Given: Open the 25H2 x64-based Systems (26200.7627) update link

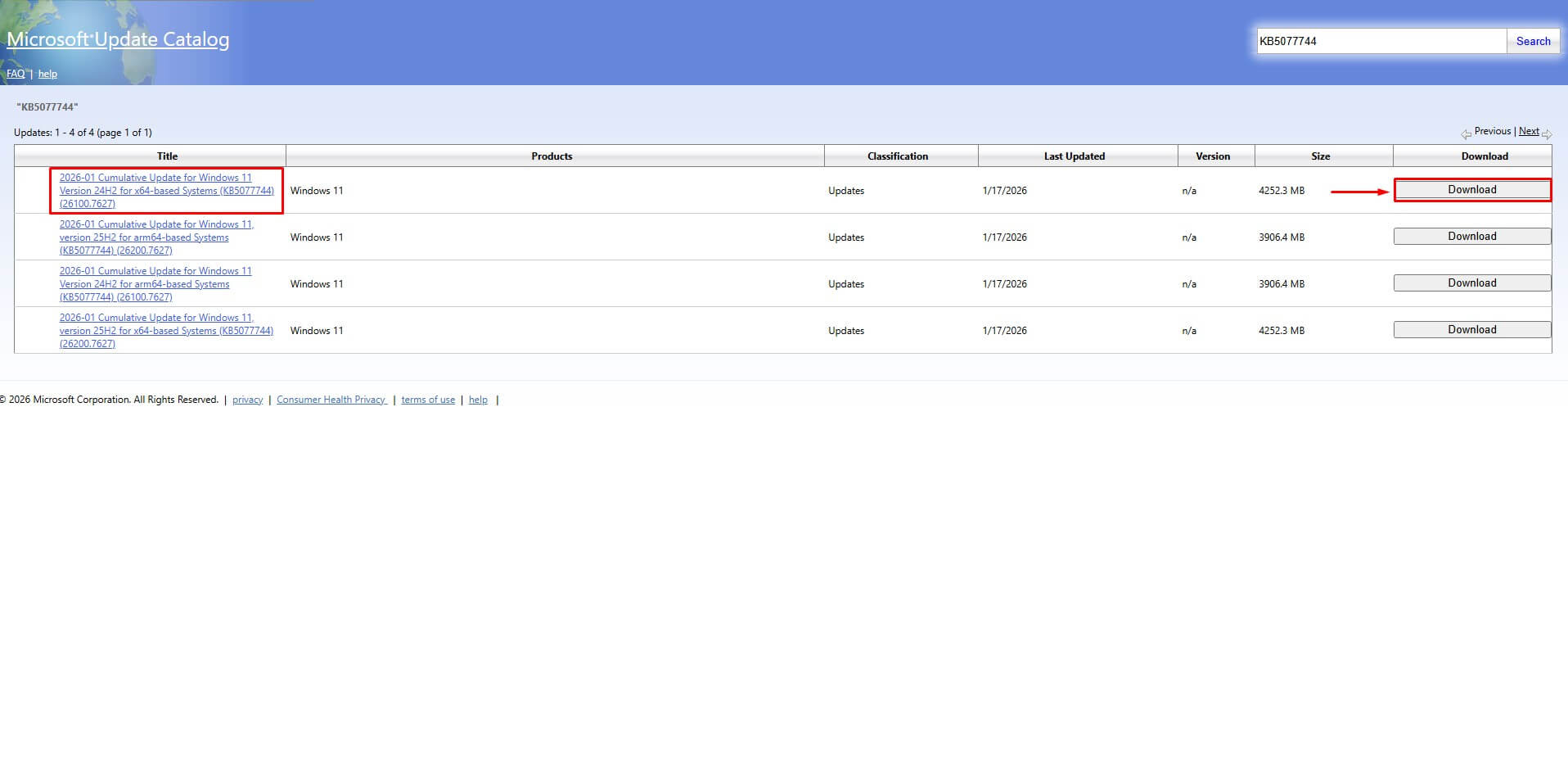Looking at the screenshot, I should [166, 330].
